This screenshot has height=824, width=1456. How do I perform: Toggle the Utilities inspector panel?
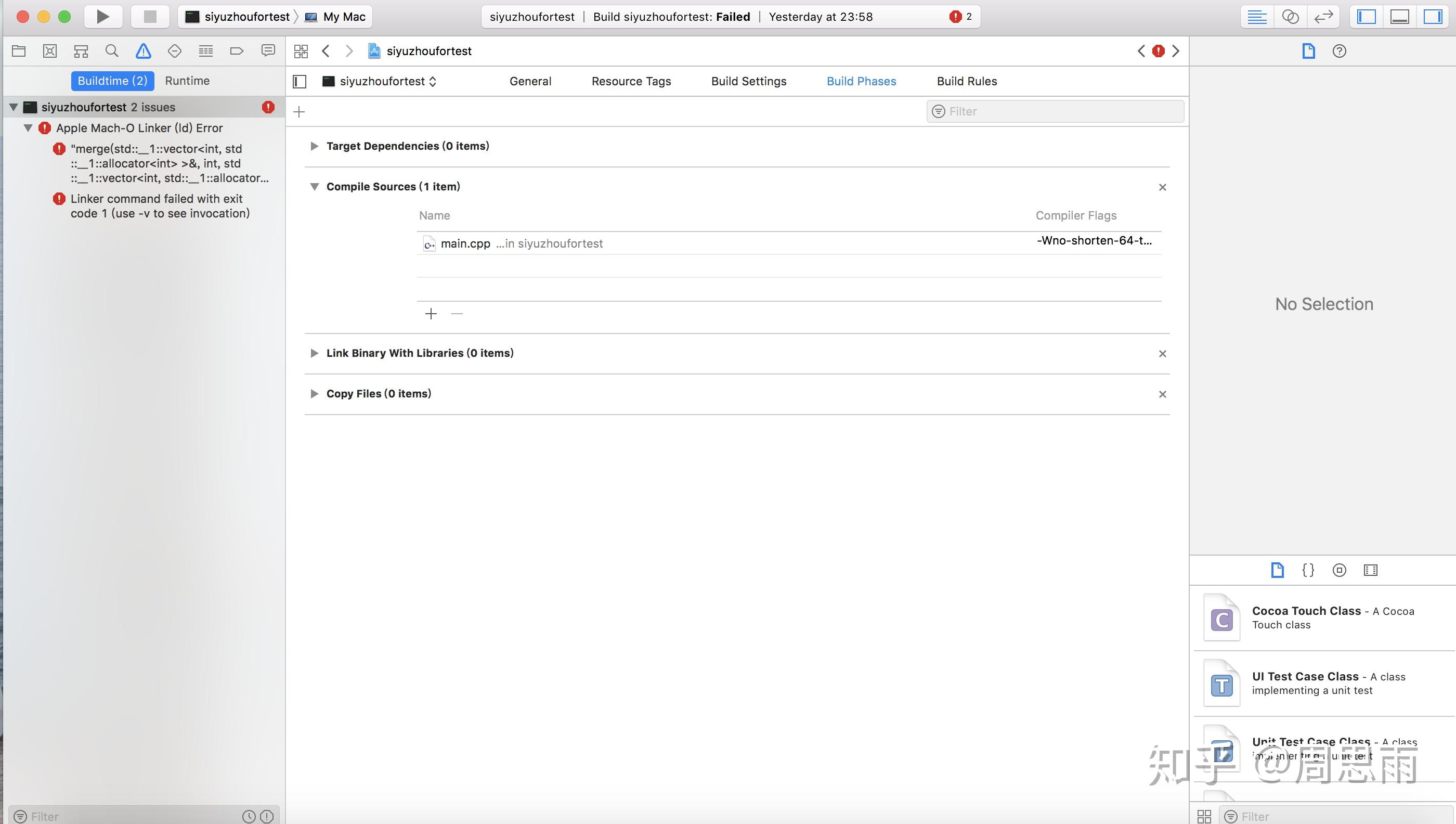pos(1433,17)
